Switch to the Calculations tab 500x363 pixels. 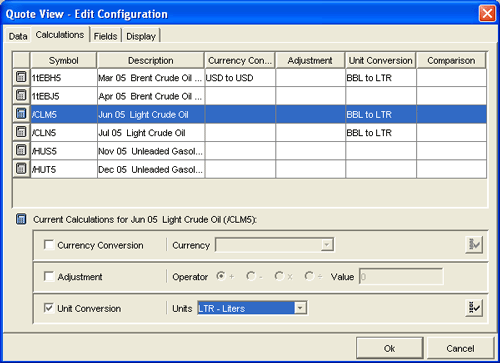pyautogui.click(x=60, y=35)
